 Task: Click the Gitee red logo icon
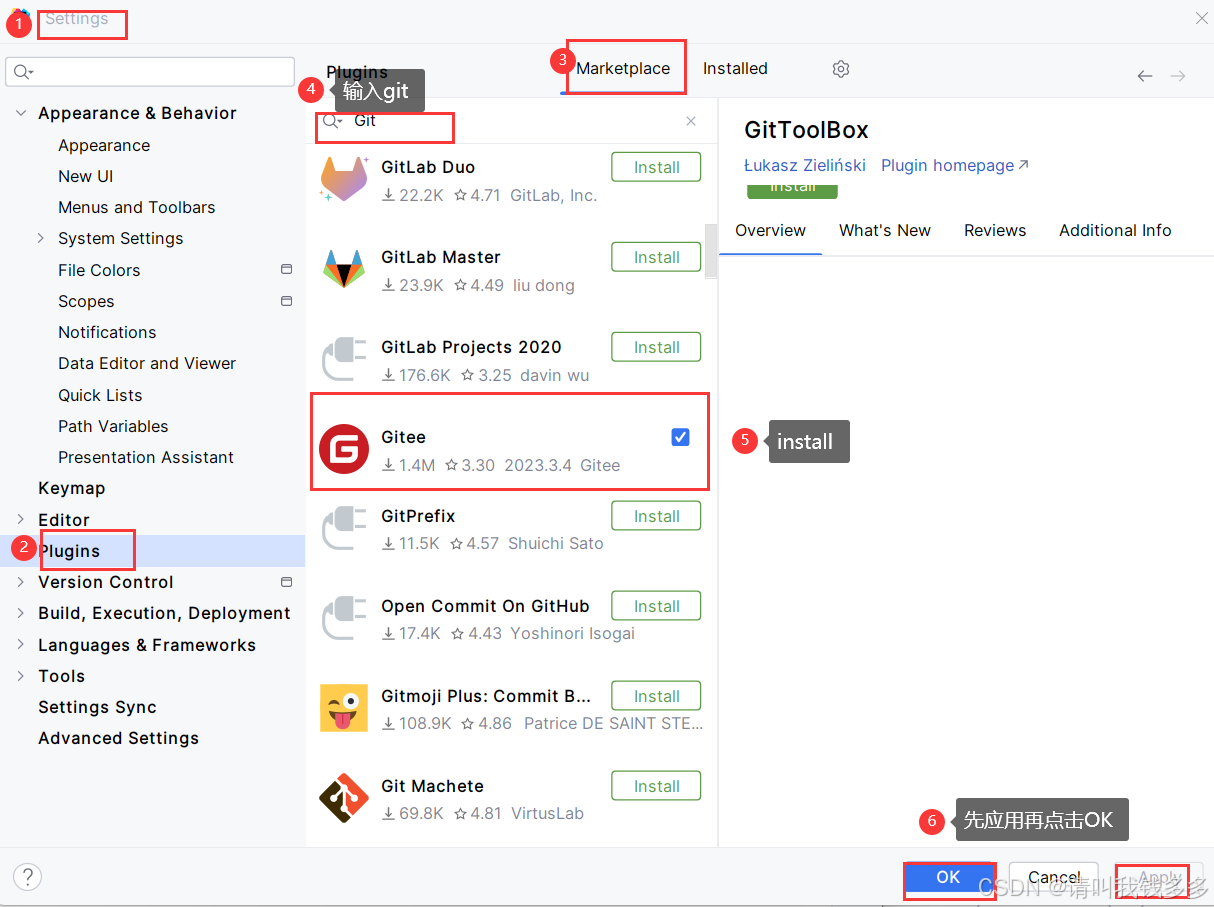(x=344, y=449)
